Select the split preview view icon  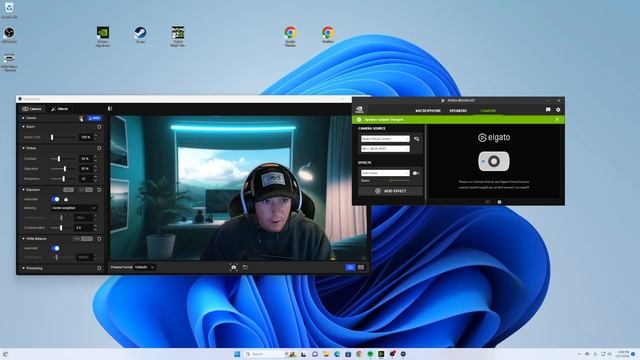(x=361, y=267)
